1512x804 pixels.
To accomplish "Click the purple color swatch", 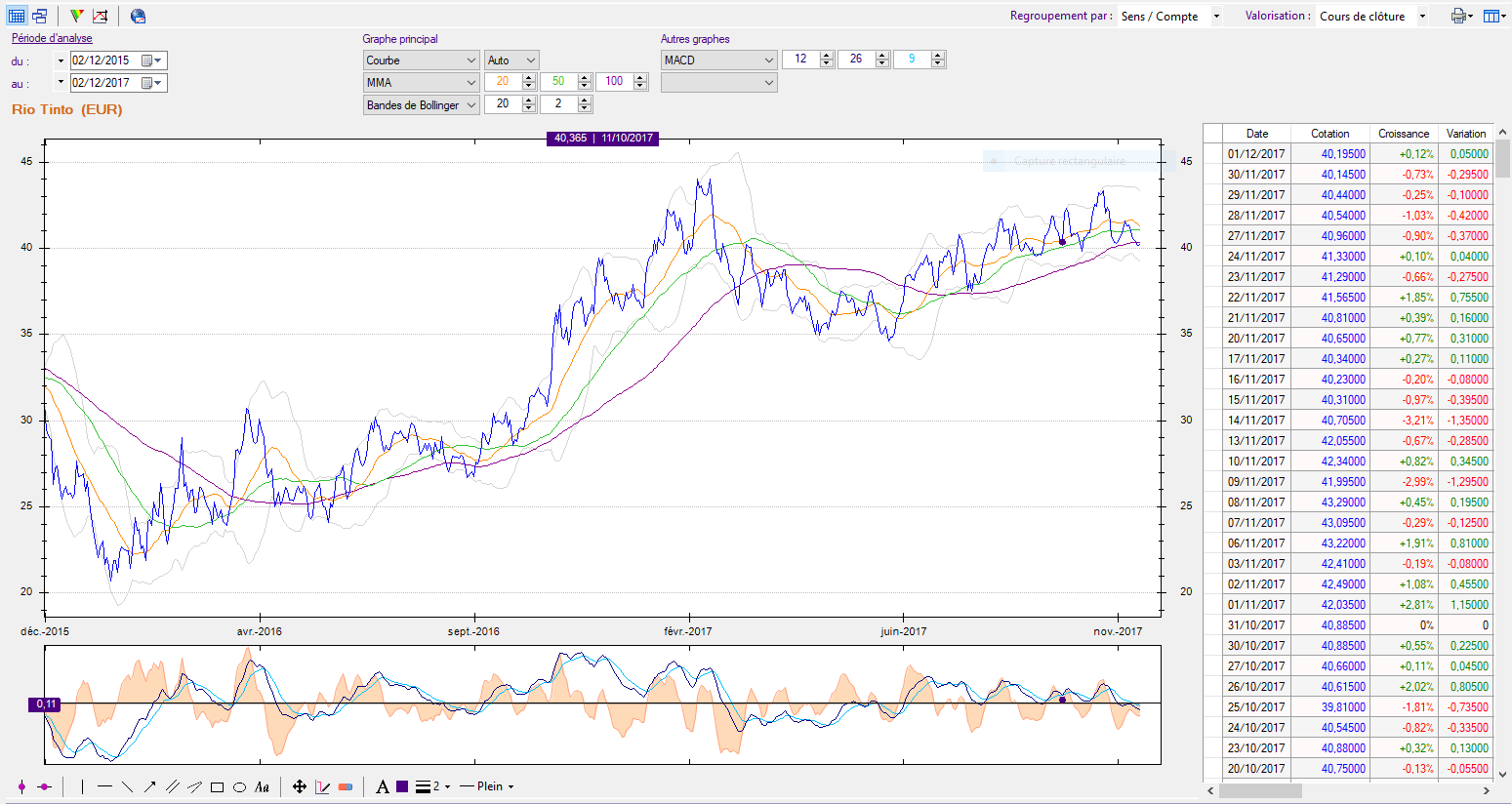I will coord(402,786).
